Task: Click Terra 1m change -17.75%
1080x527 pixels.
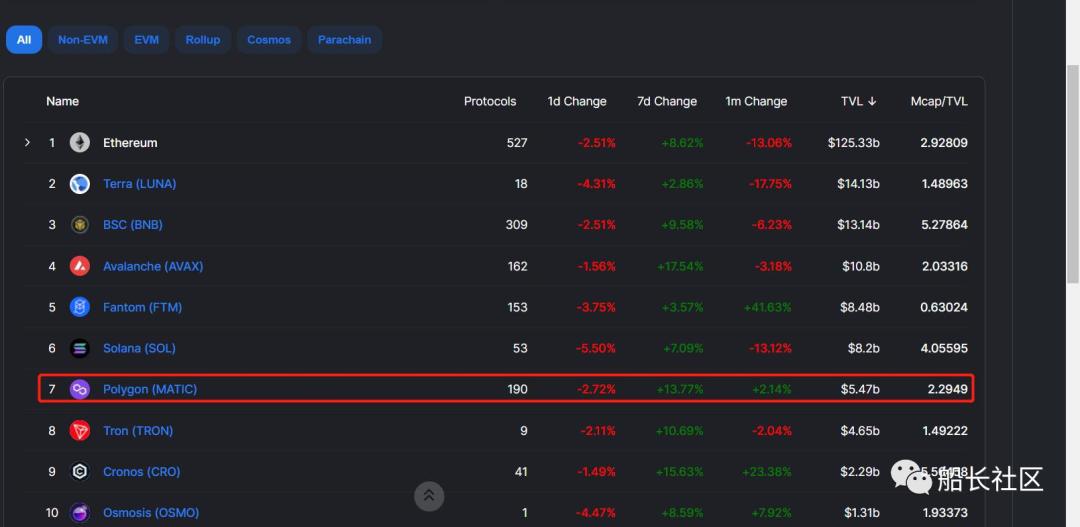Action: 769,184
